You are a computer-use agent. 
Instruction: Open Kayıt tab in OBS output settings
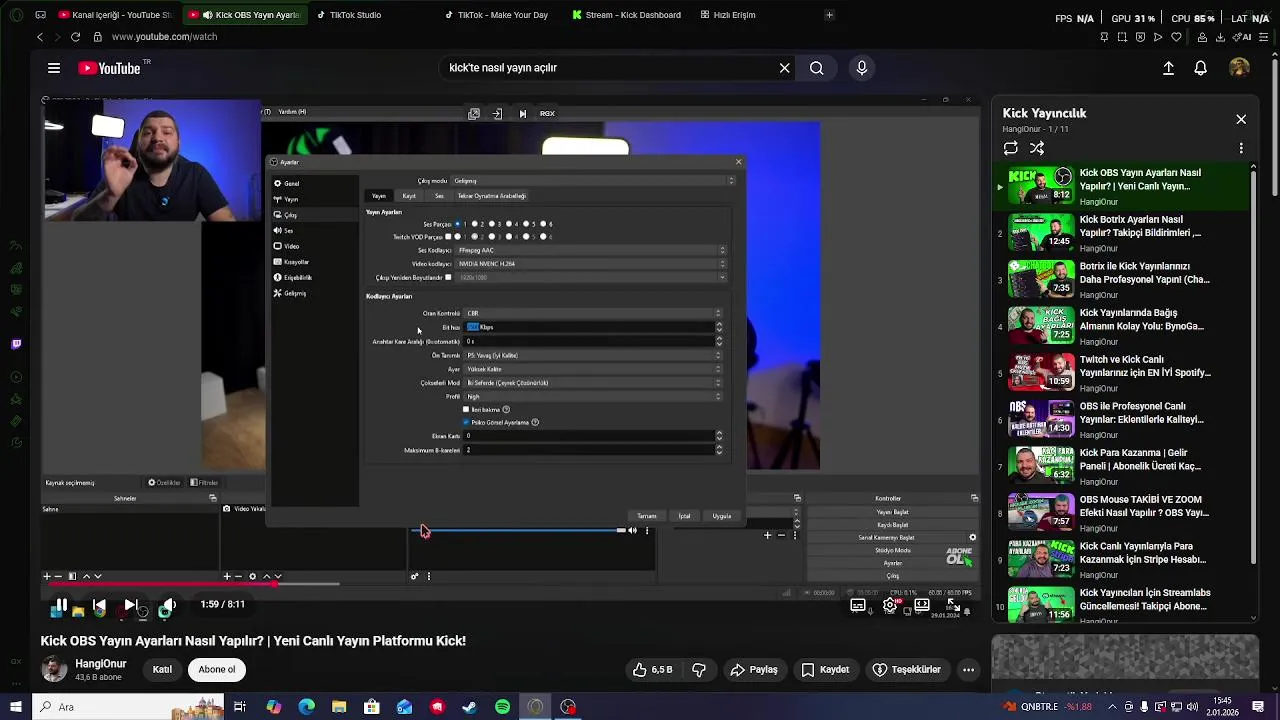409,196
